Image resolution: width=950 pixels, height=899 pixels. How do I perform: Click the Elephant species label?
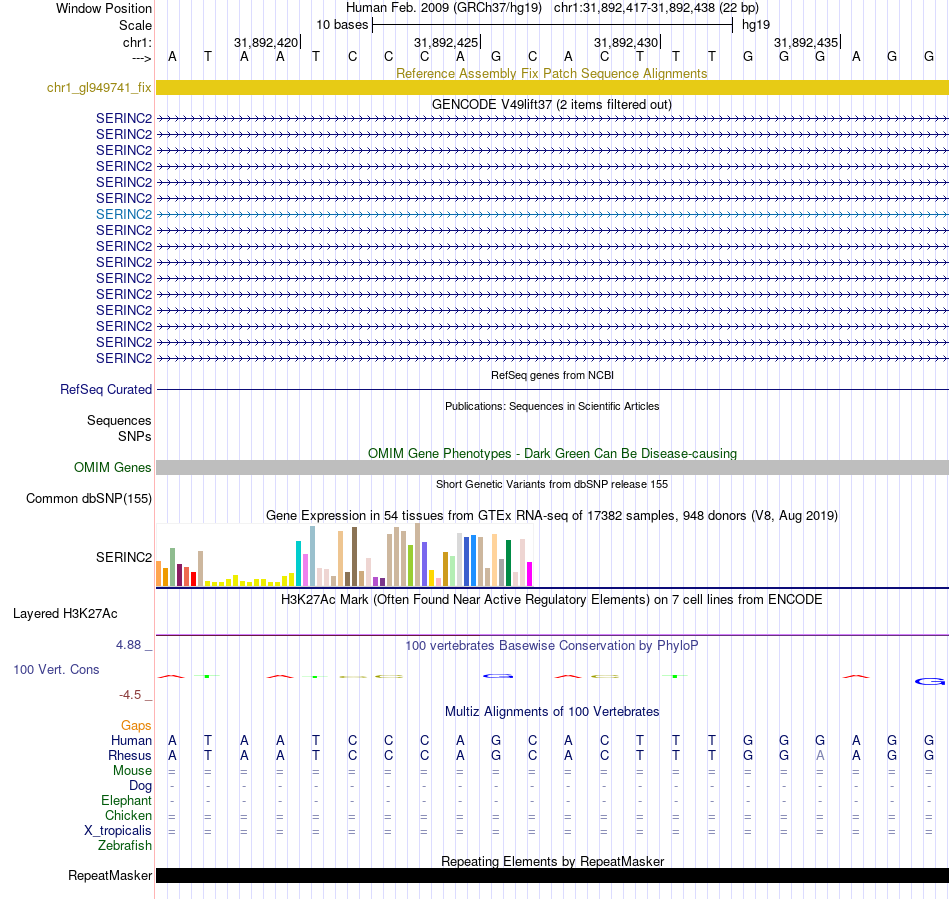(x=126, y=801)
